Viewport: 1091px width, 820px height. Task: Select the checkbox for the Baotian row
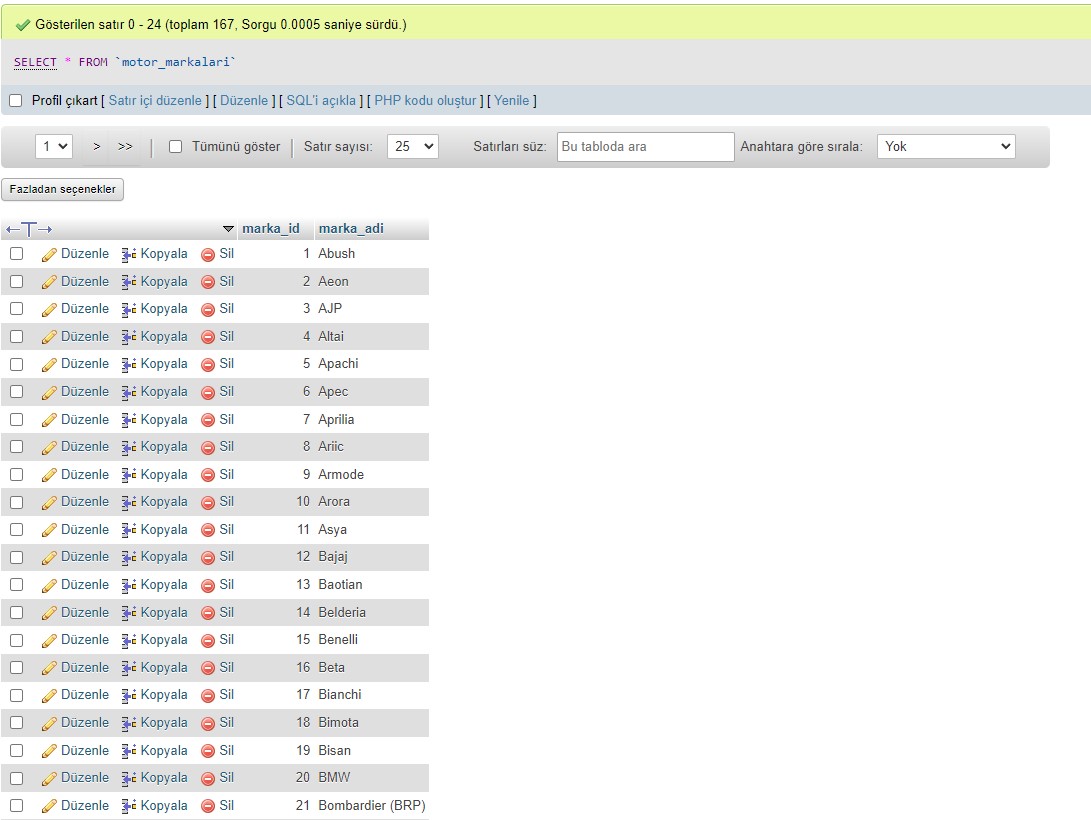pyautogui.click(x=16, y=585)
